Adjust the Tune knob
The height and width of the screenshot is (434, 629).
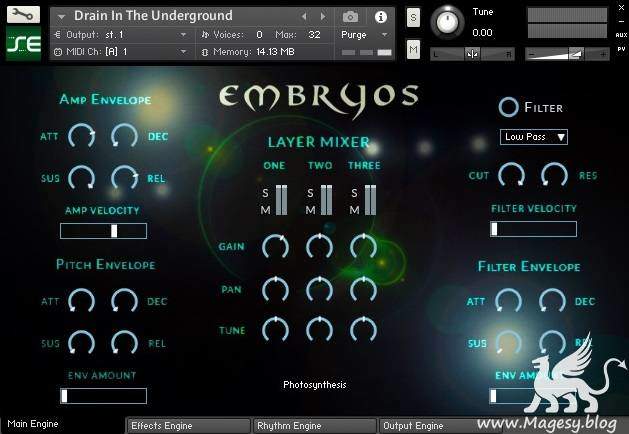[447, 22]
